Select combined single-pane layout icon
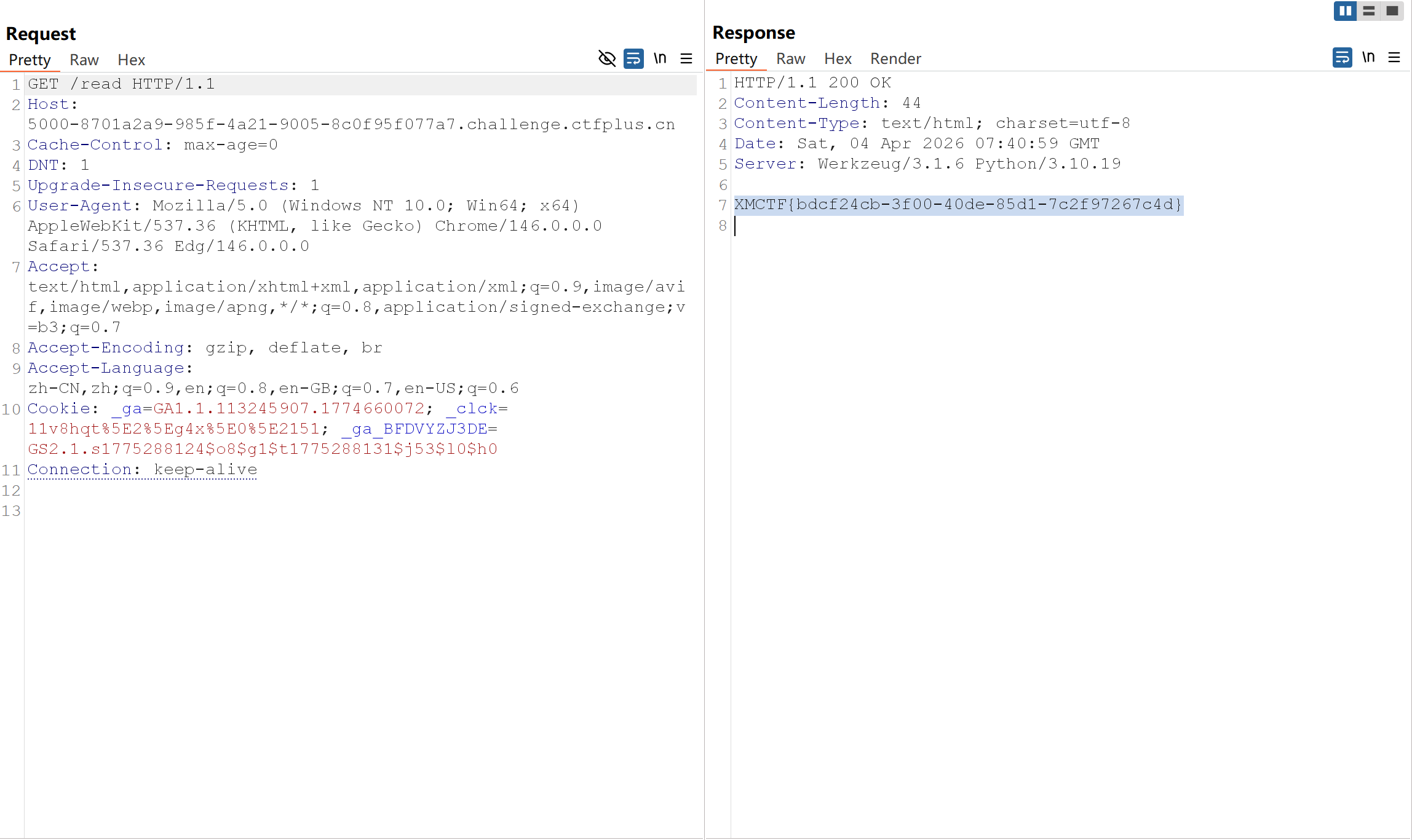 click(1392, 11)
